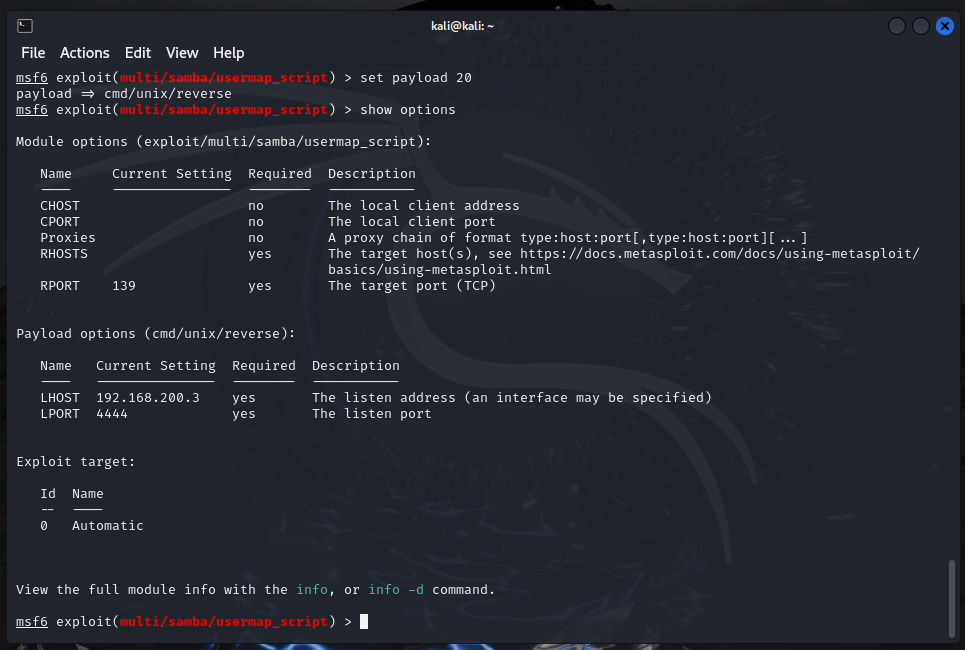Click 'The local client address' description
Screen dimensions: 965x650
(423, 206)
